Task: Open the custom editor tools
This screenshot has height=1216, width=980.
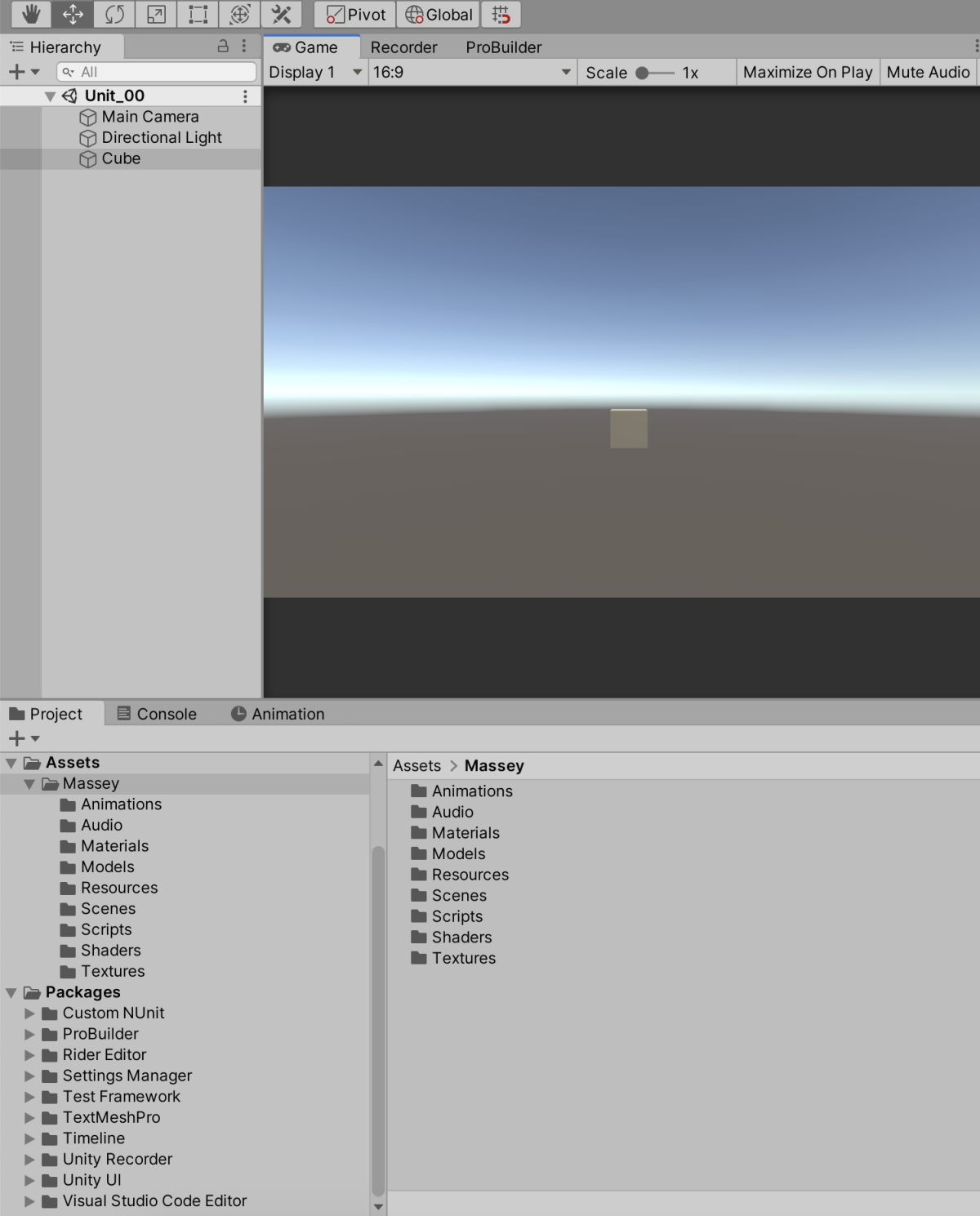Action: 281,15
